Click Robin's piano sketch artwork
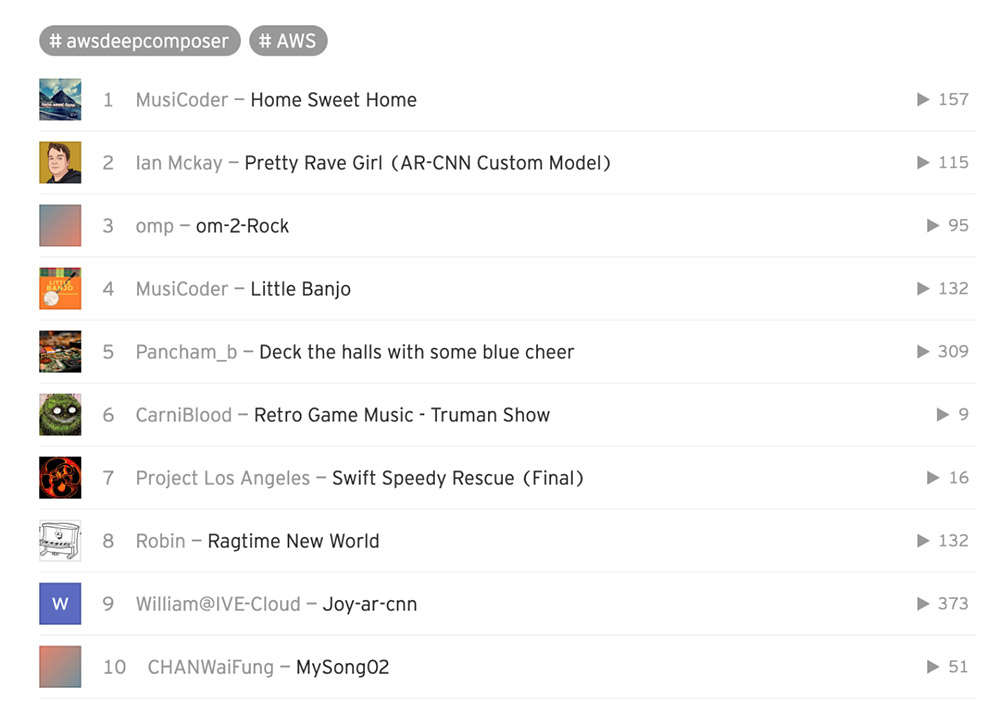The image size is (1000, 727). 60,541
